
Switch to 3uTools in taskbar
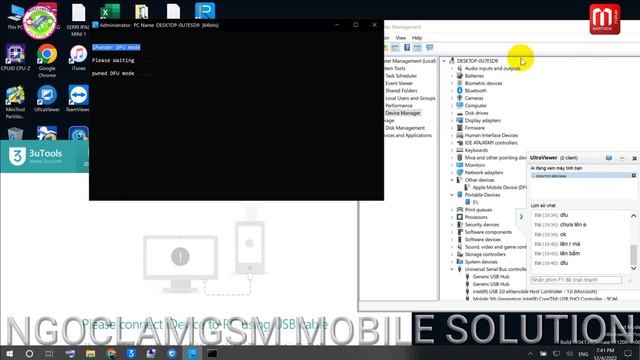(x=131, y=353)
